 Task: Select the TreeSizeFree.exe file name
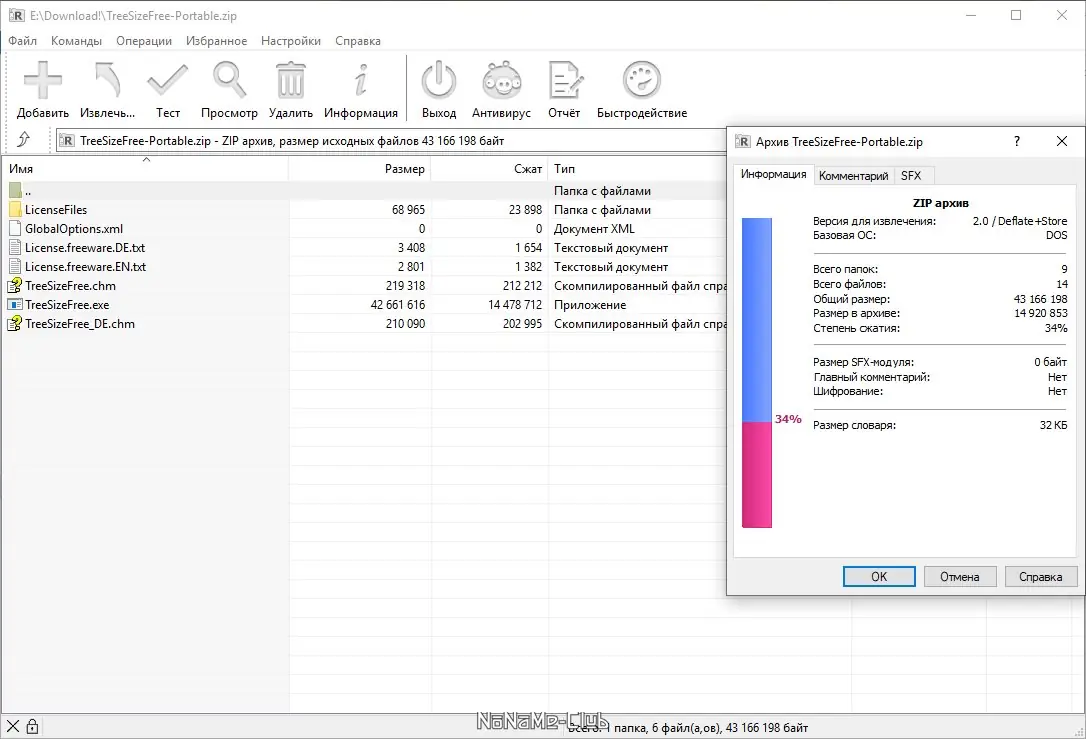pos(67,304)
